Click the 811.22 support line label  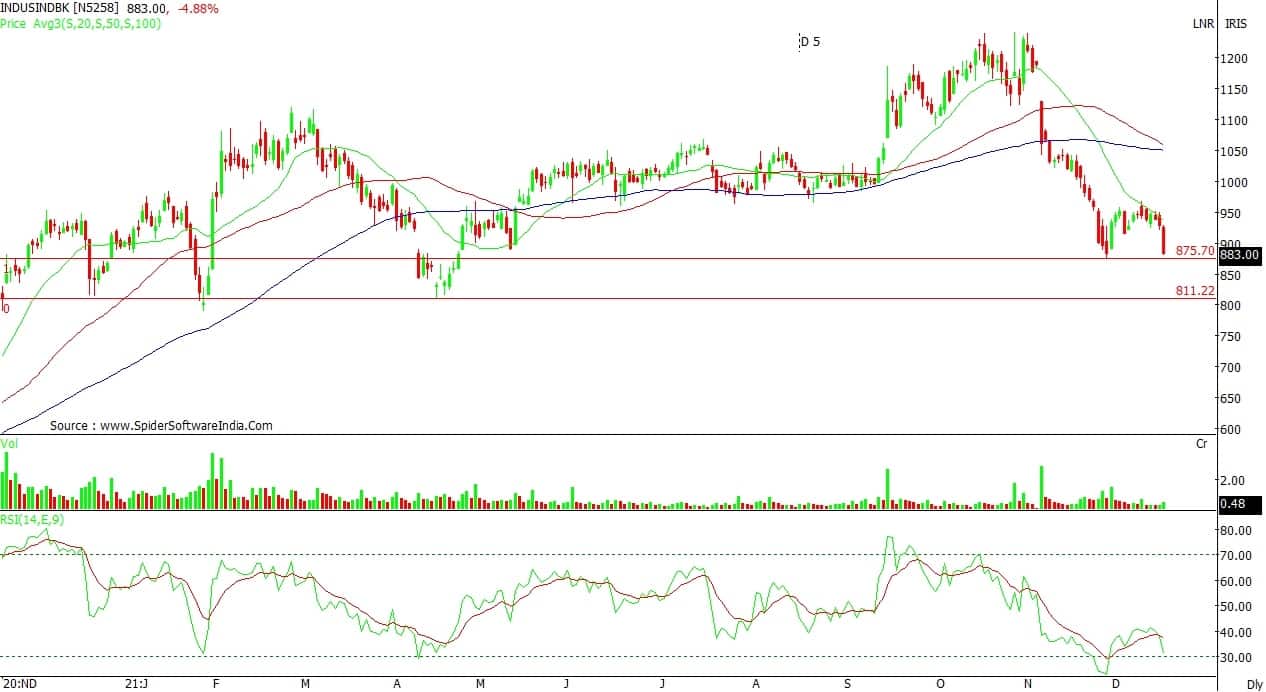click(1195, 290)
